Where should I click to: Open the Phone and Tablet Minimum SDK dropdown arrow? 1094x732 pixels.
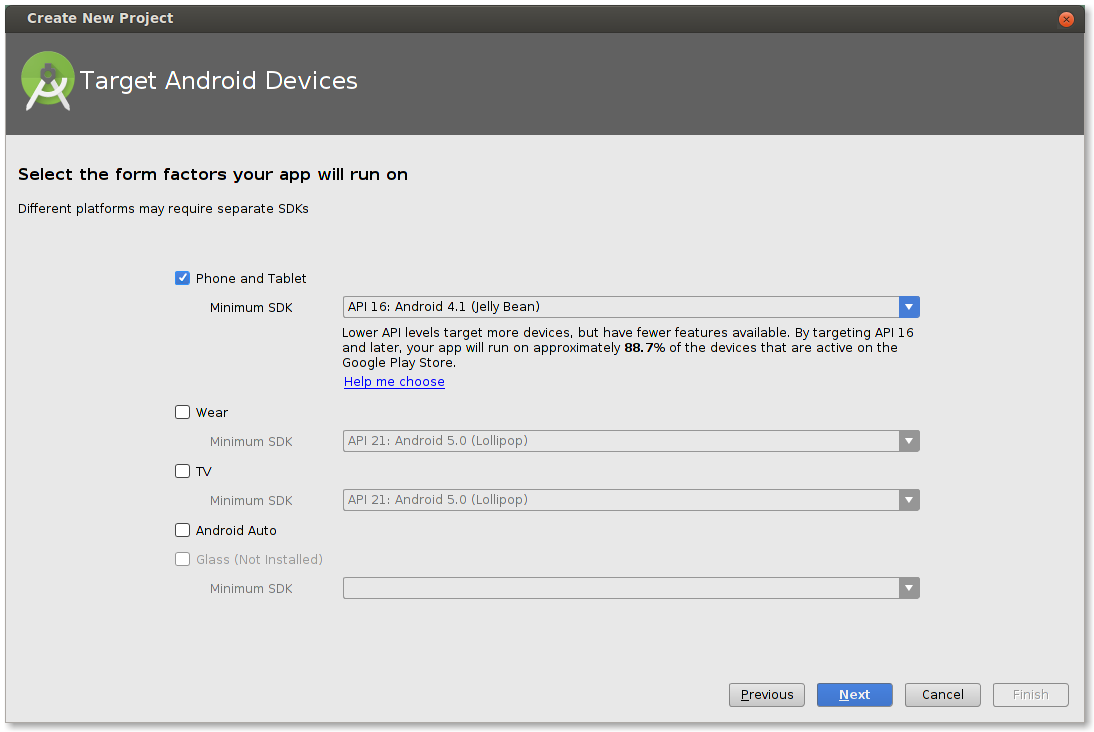[908, 307]
